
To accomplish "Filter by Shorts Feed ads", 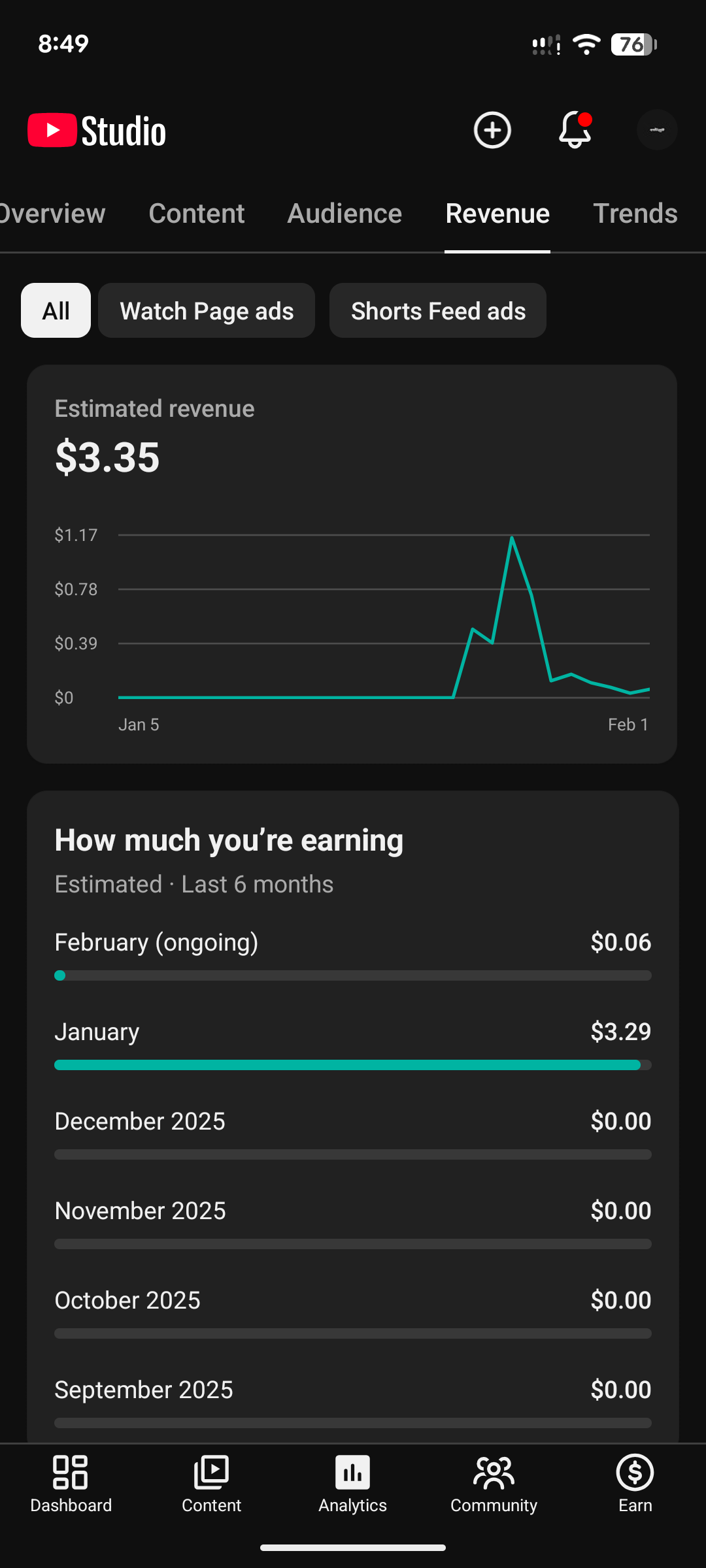I will click(x=438, y=310).
